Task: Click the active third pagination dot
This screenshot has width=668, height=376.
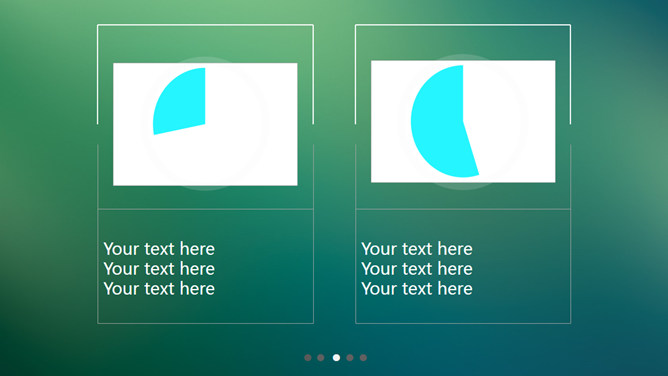Action: [337, 358]
